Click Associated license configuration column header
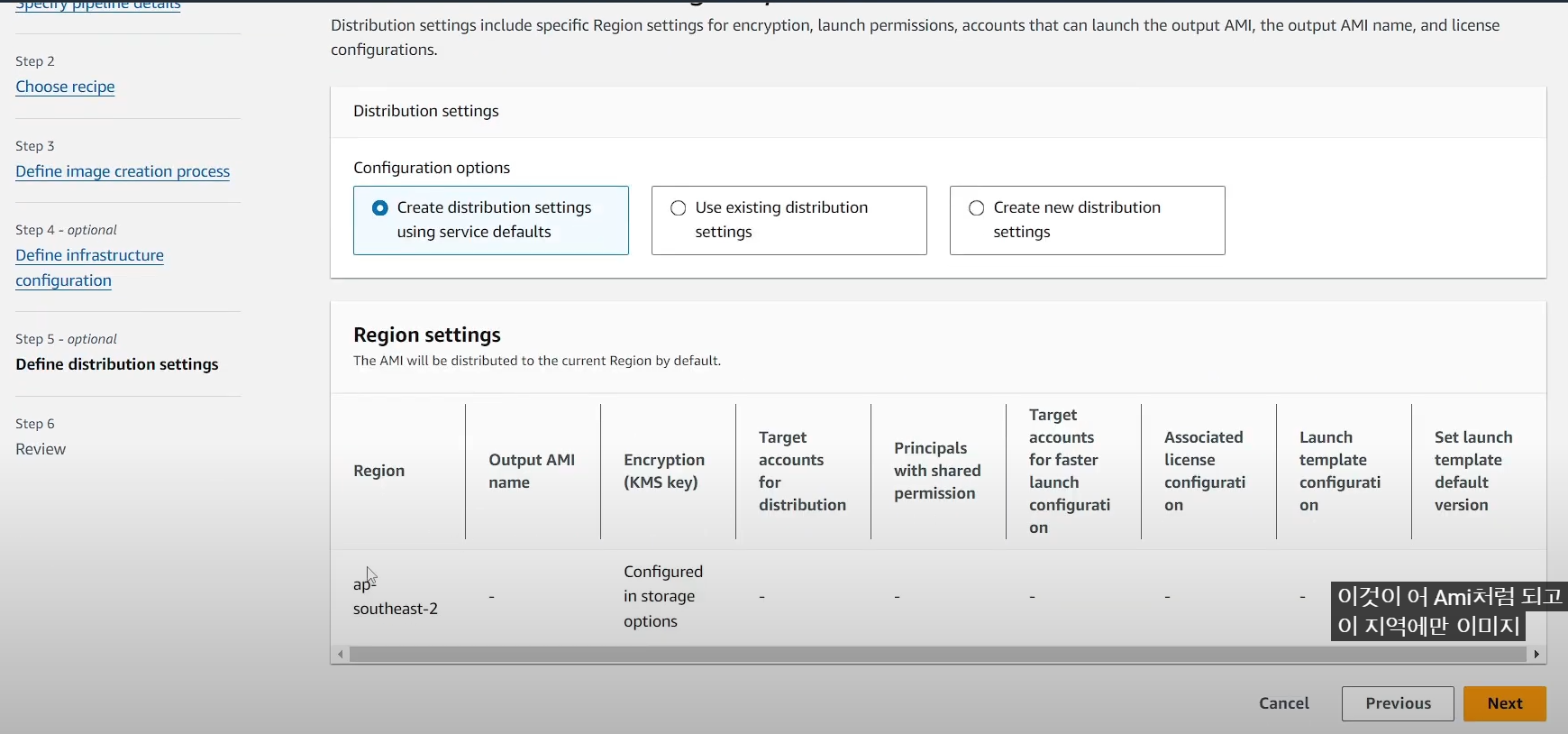Image resolution: width=1568 pixels, height=734 pixels. click(1205, 471)
